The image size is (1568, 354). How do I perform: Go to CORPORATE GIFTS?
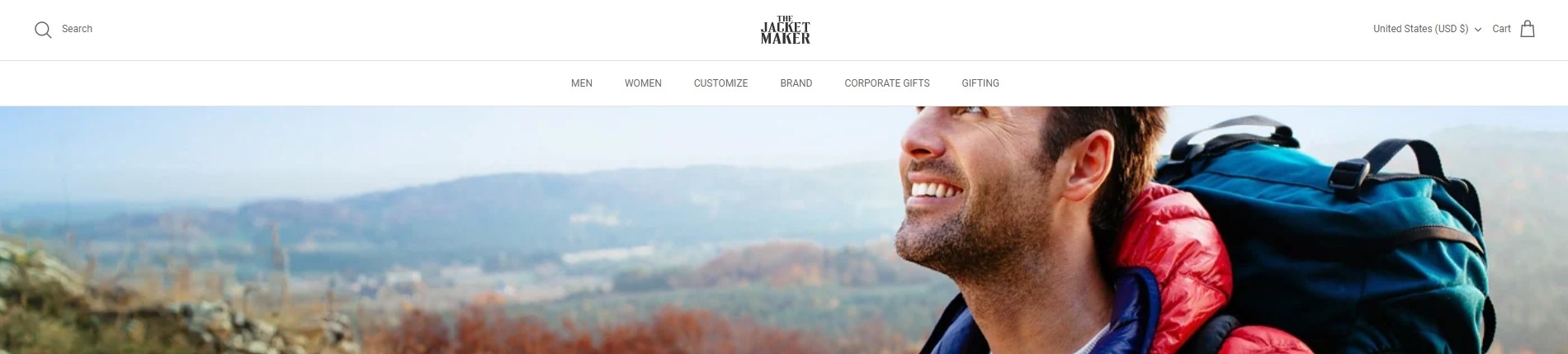tap(887, 83)
